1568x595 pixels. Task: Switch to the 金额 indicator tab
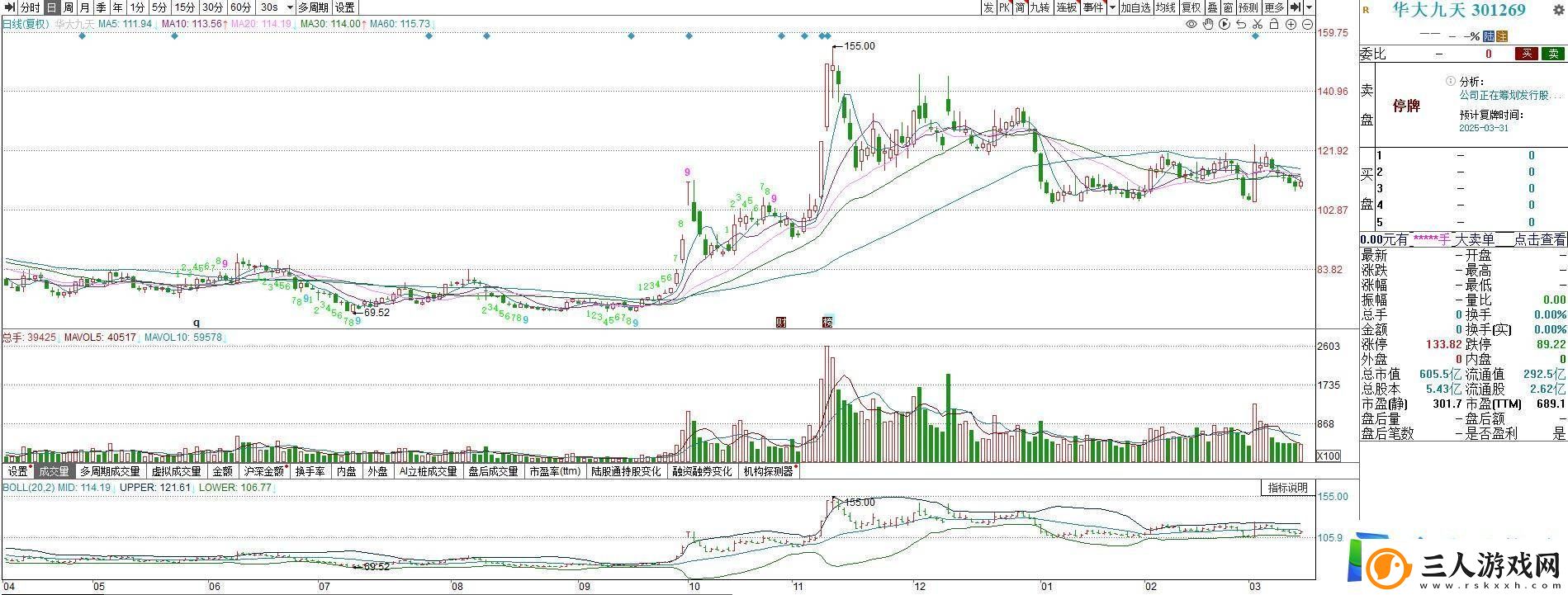pyautogui.click(x=223, y=471)
